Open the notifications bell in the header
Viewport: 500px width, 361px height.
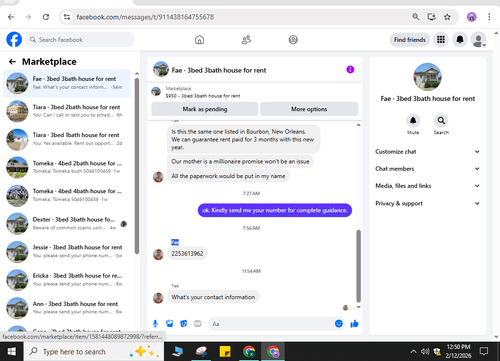click(460, 40)
